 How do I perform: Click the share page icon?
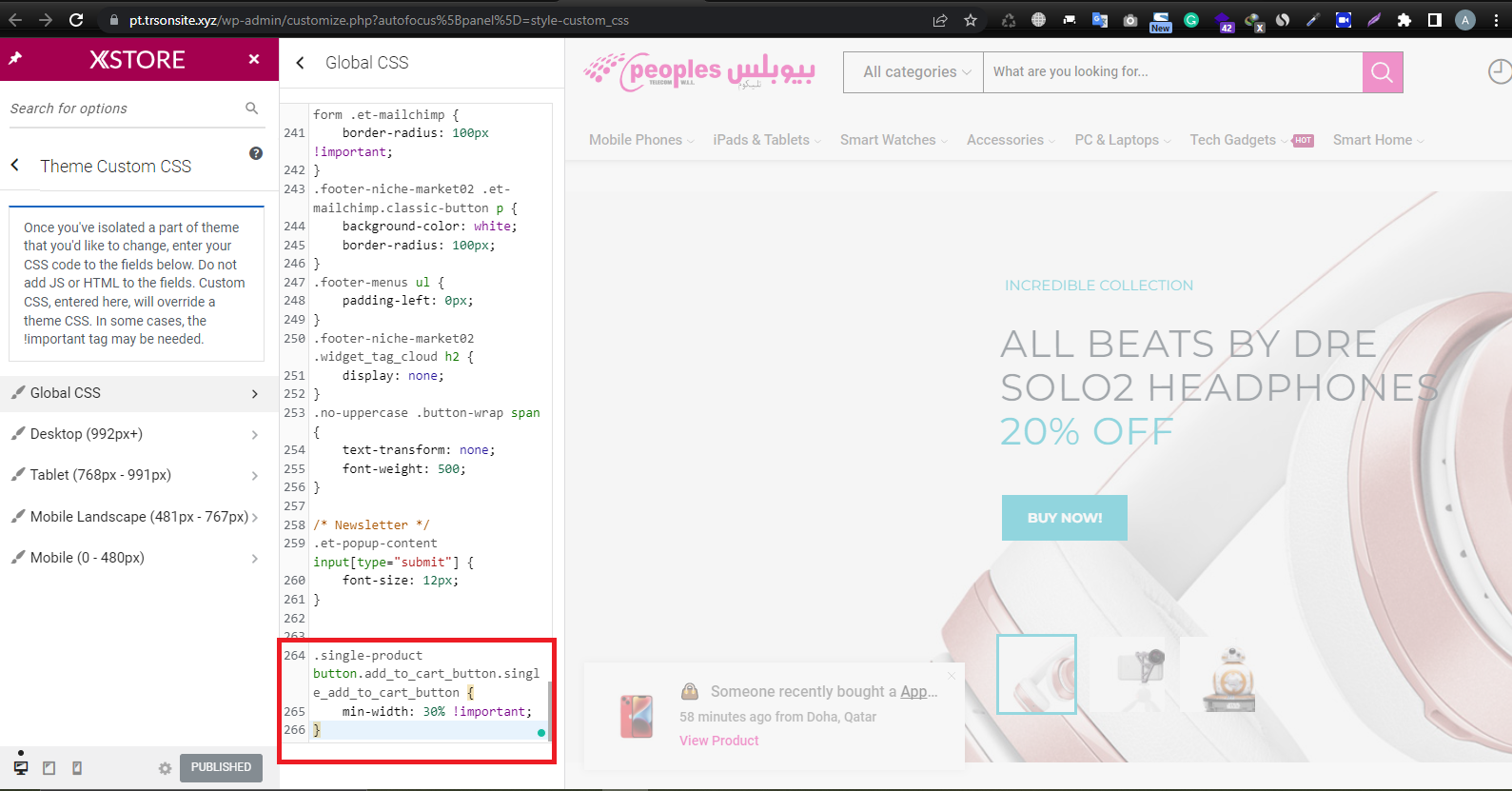pos(940,20)
